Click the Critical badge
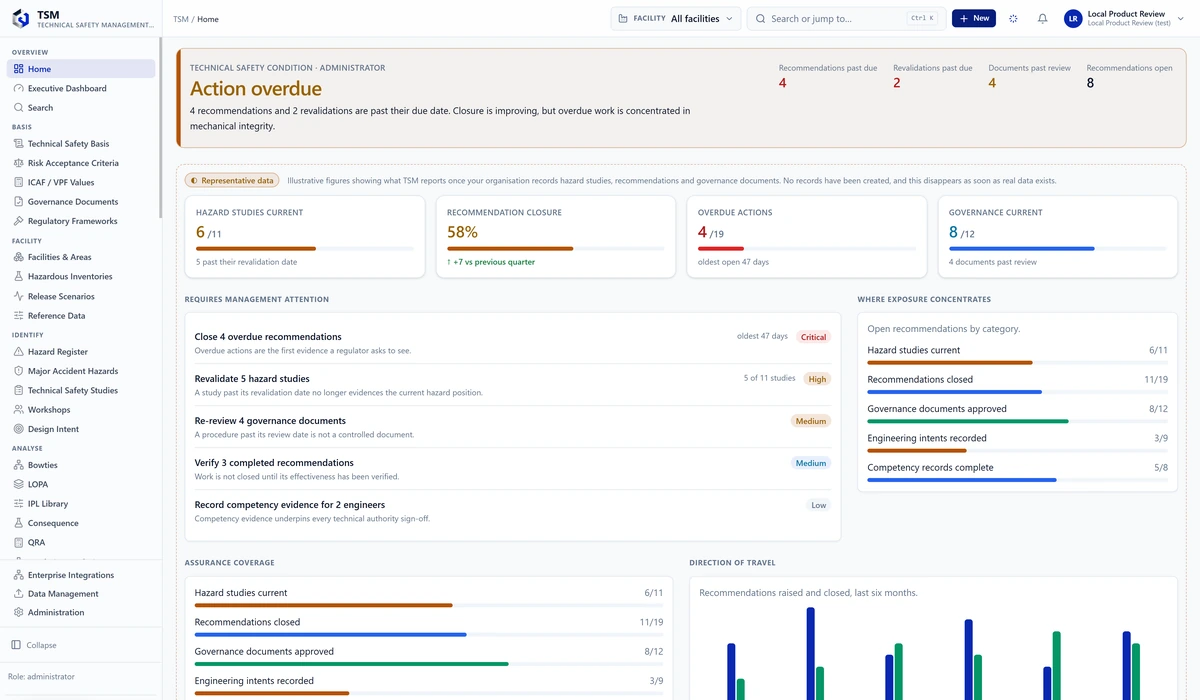1200x700 pixels. click(814, 337)
